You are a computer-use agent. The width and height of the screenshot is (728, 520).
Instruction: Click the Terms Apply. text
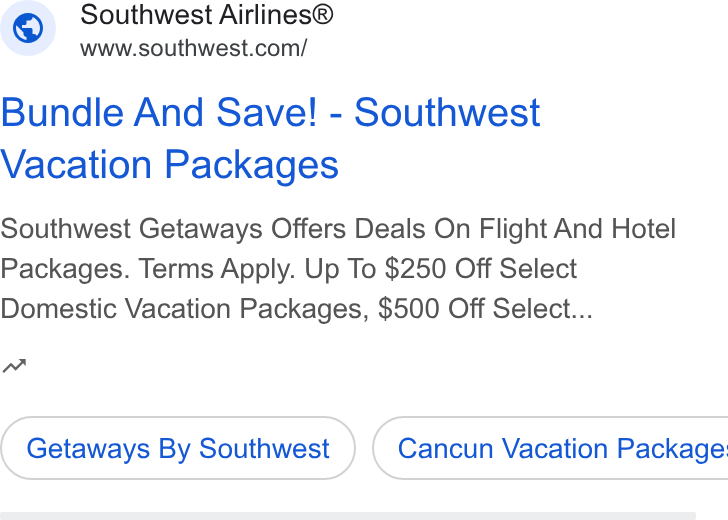pyautogui.click(x=217, y=269)
